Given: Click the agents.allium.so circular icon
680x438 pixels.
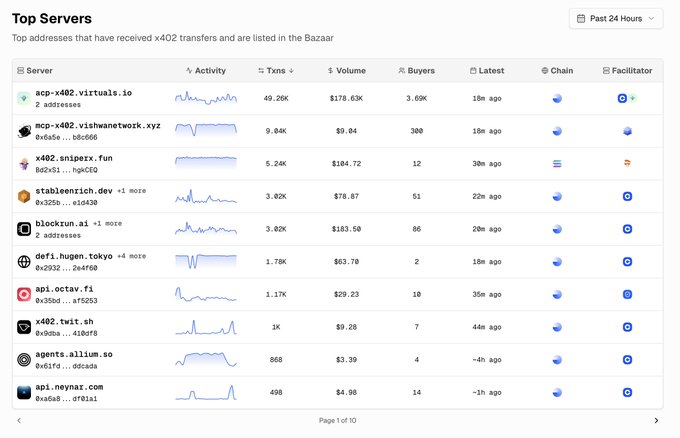Looking at the screenshot, I should pyautogui.click(x=24, y=360).
